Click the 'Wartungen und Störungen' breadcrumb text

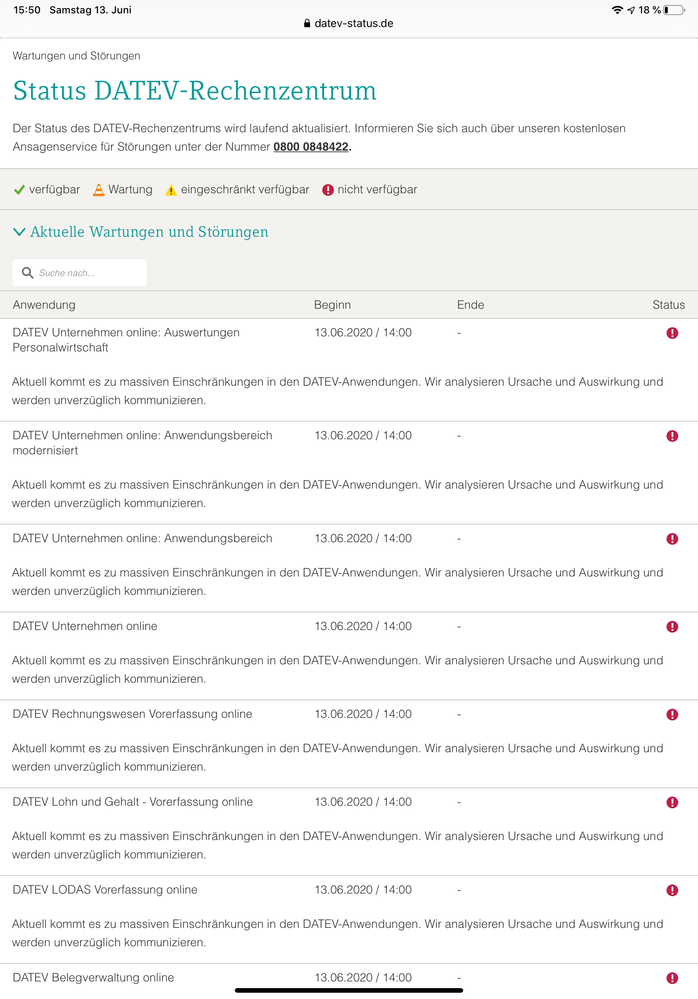tap(76, 56)
